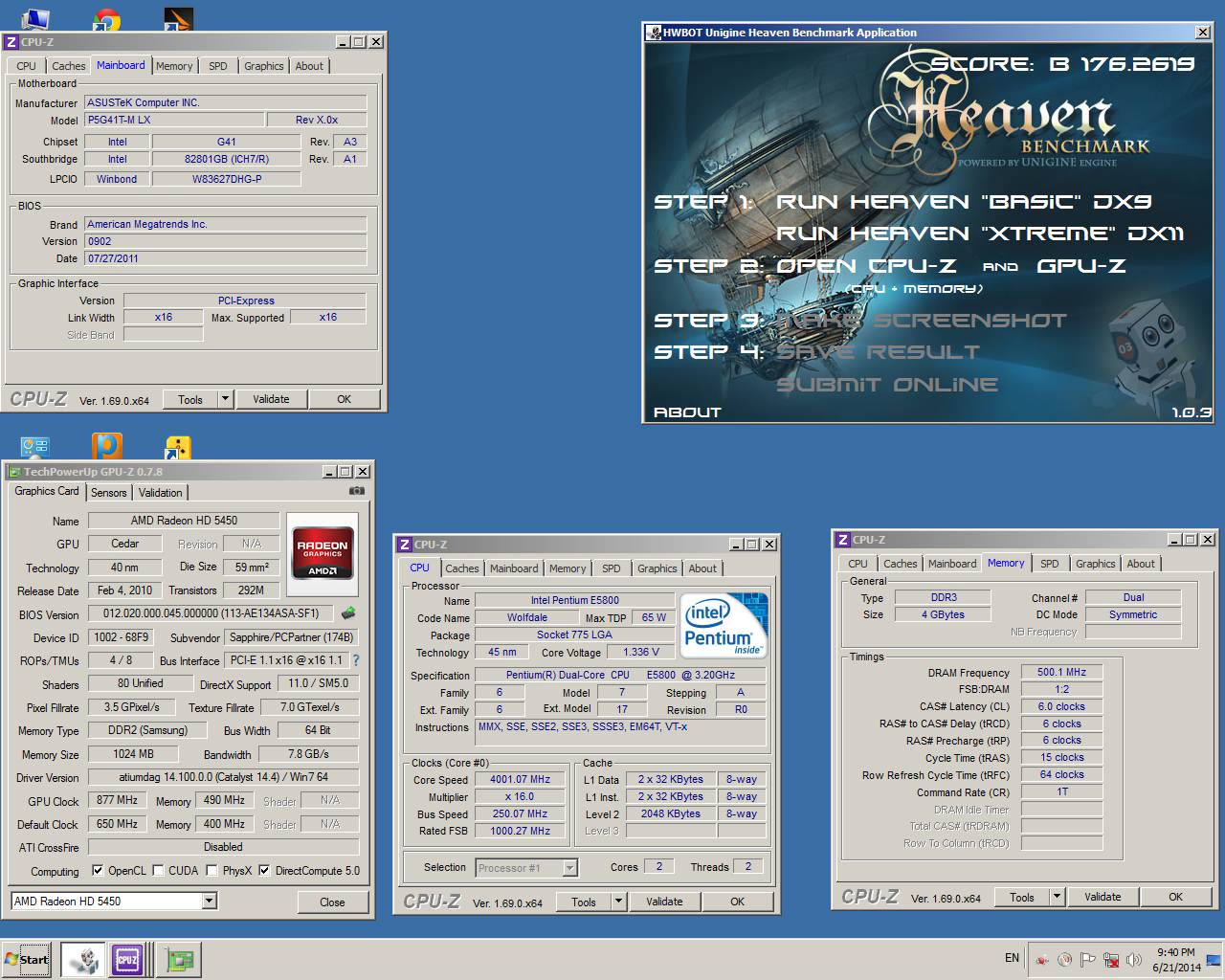This screenshot has height=980, width=1225.
Task: Open the Processor #1 selection dropdown
Action: point(569,868)
